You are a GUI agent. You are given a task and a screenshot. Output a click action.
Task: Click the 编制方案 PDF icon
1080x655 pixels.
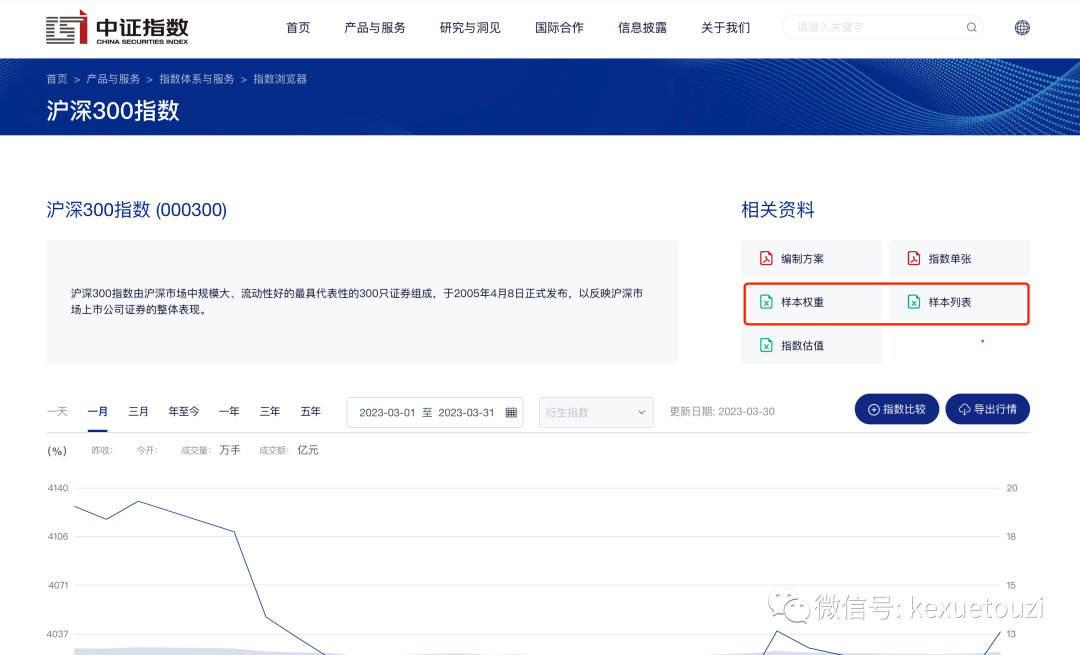(766, 258)
